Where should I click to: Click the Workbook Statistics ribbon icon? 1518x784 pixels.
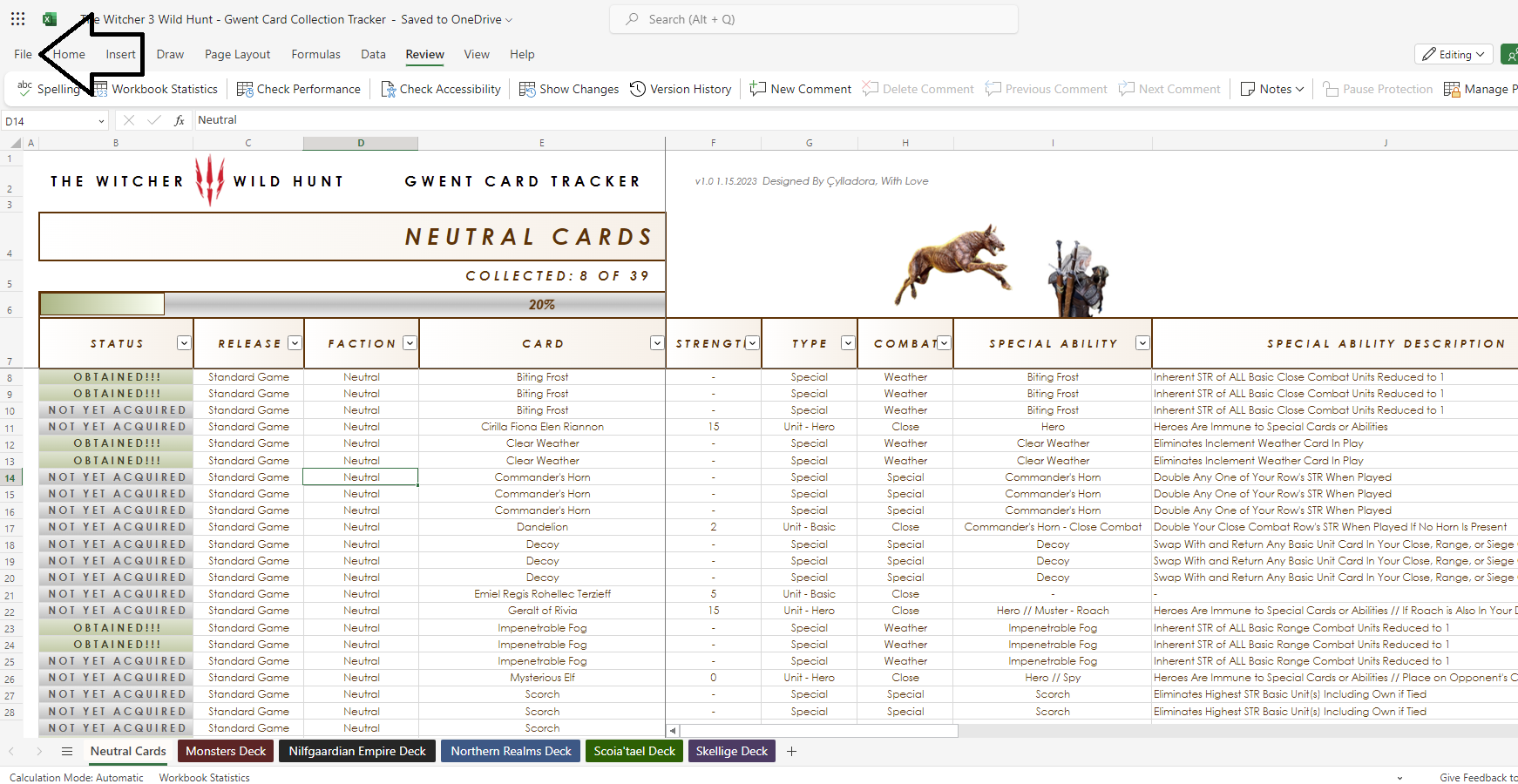click(100, 89)
